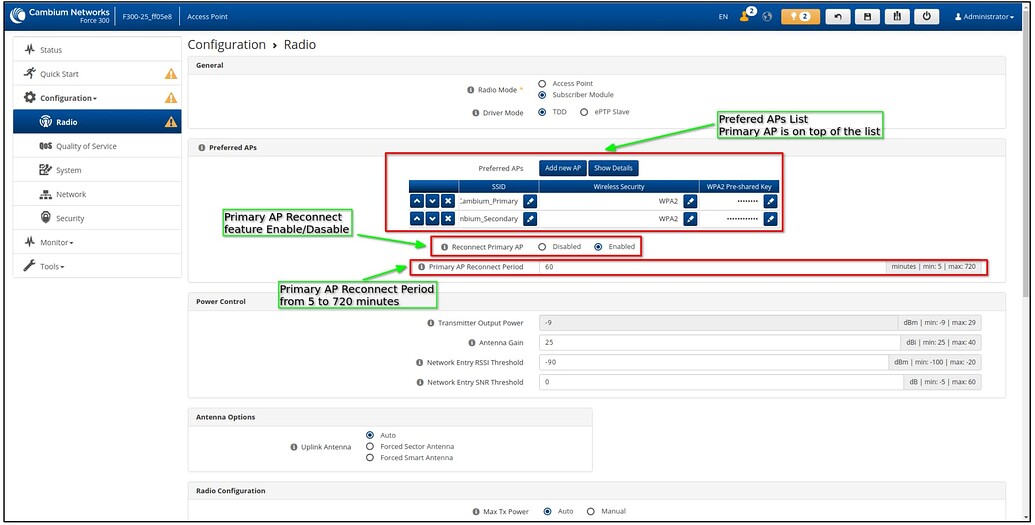Edit SSID of Cambium_Primary row
1035x525 pixels.
(529, 201)
